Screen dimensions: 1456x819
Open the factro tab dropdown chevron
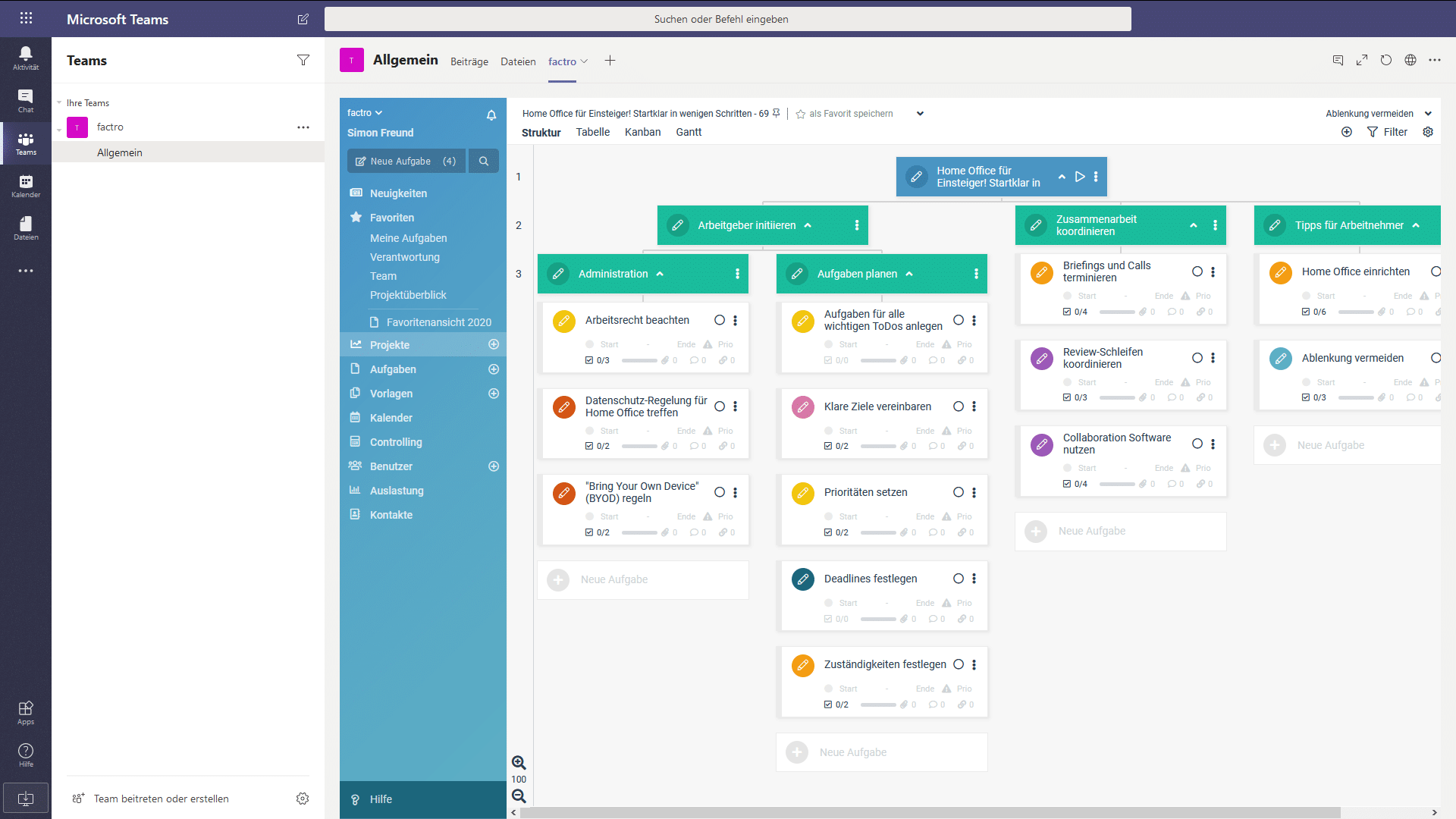[x=584, y=61]
